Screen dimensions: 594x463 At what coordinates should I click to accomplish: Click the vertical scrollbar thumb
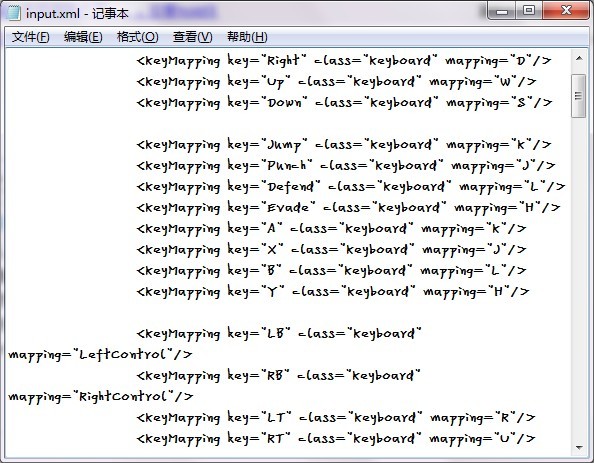[x=578, y=96]
